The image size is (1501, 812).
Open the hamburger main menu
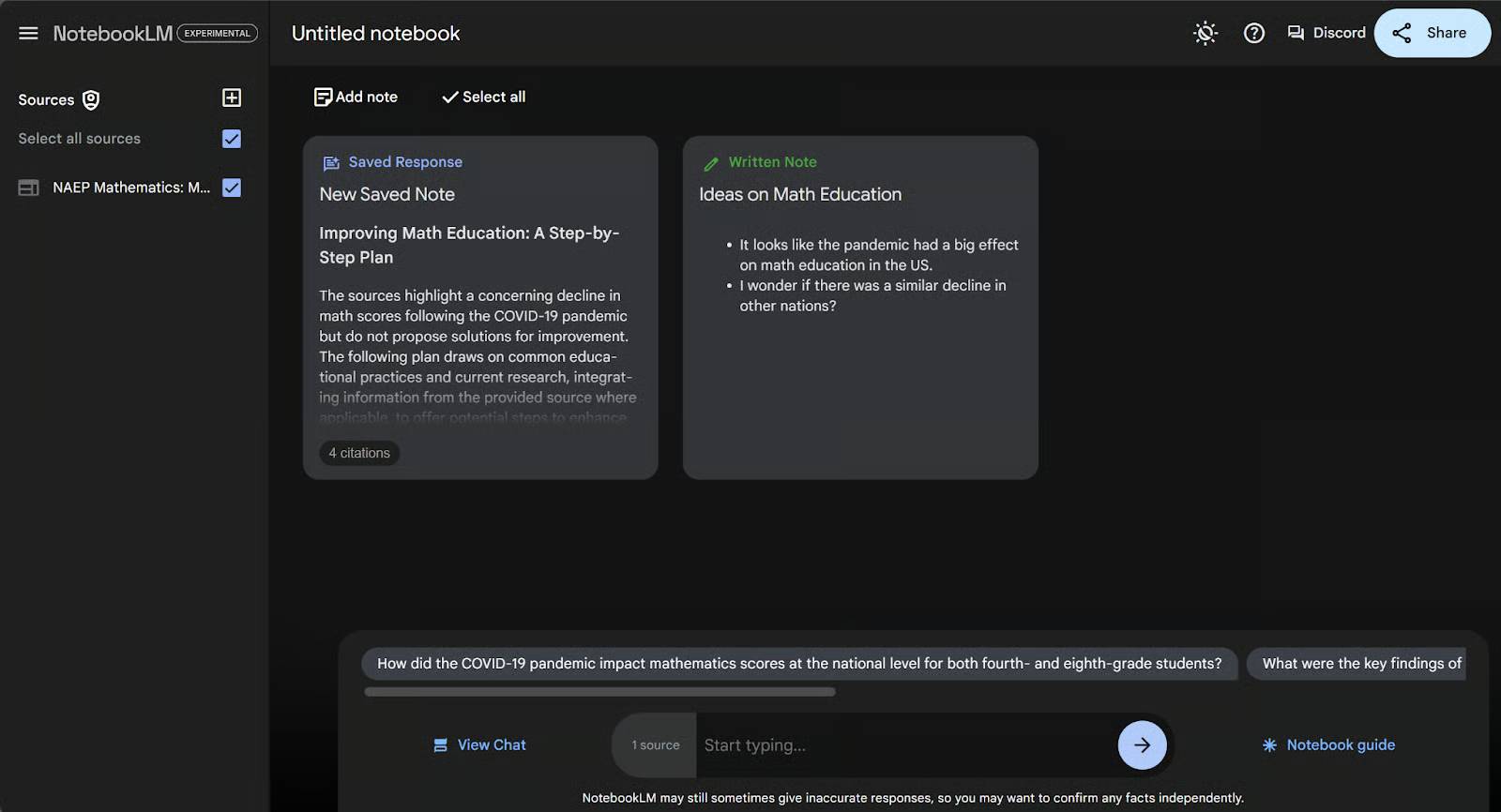pyautogui.click(x=29, y=34)
